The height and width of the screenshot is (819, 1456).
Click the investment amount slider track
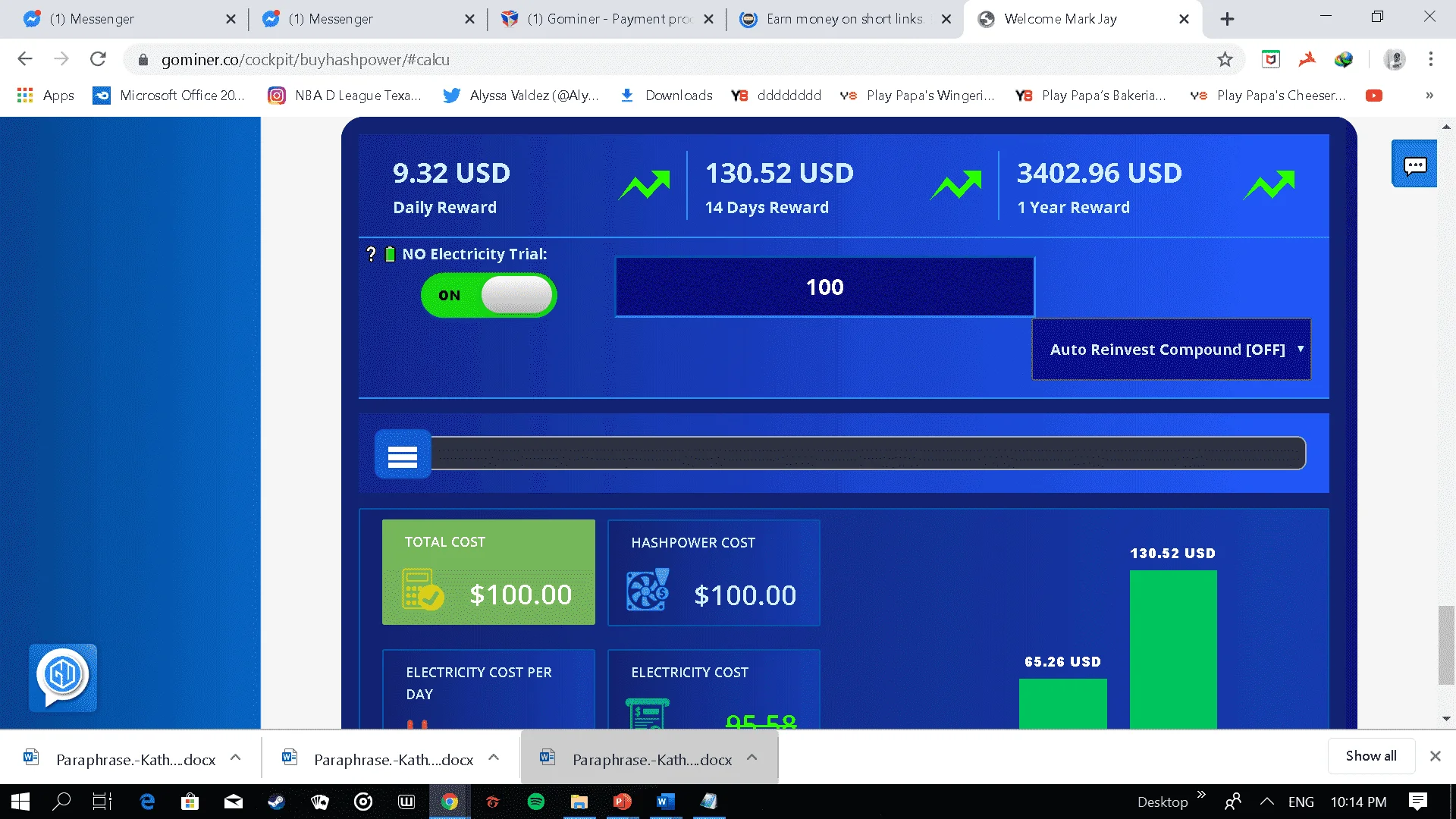(868, 453)
